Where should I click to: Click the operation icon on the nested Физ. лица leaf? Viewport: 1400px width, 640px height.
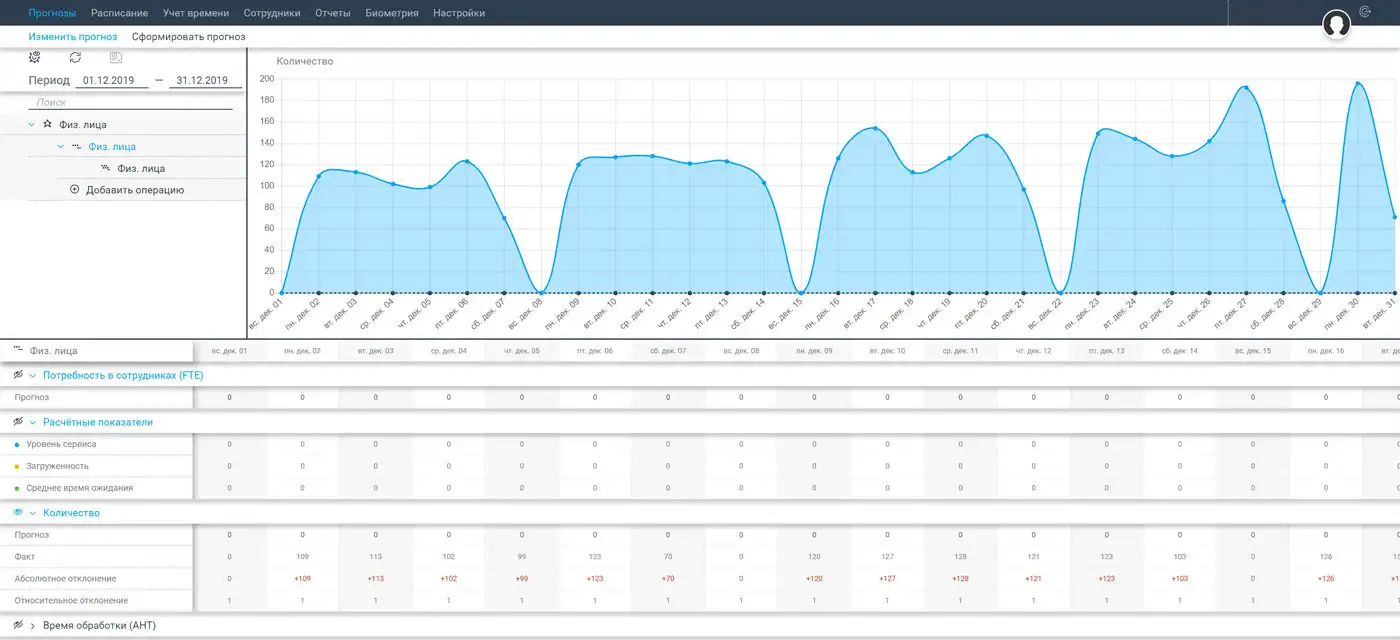pyautogui.click(x=105, y=168)
